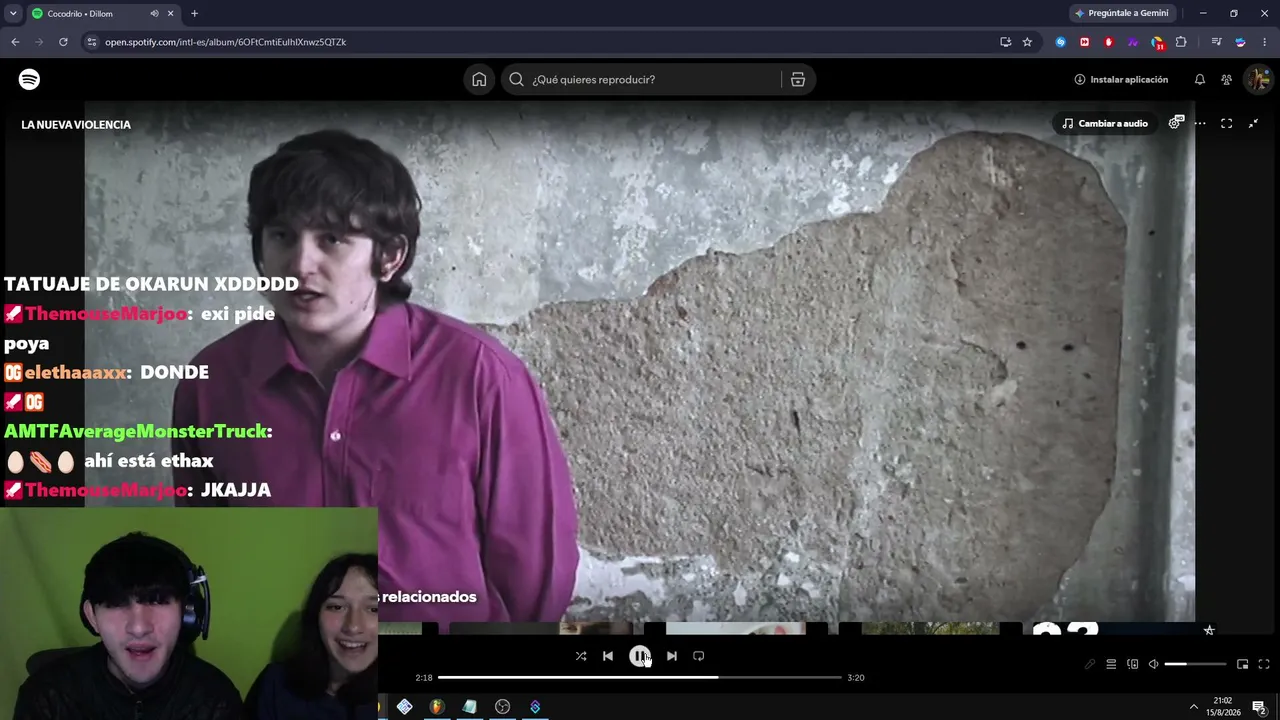Image resolution: width=1280 pixels, height=720 pixels.
Task: Enter player full screen mode
Action: (x=1264, y=664)
